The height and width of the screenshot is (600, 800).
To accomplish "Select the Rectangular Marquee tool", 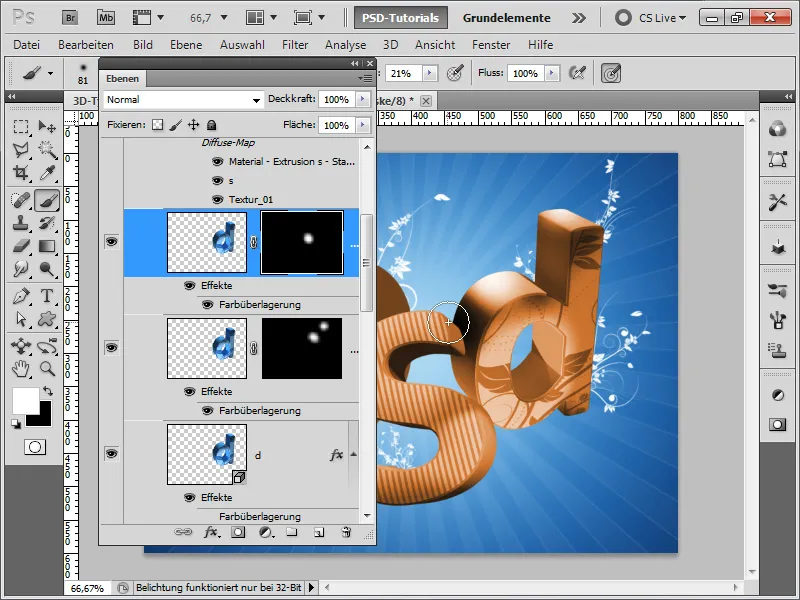I will point(20,127).
